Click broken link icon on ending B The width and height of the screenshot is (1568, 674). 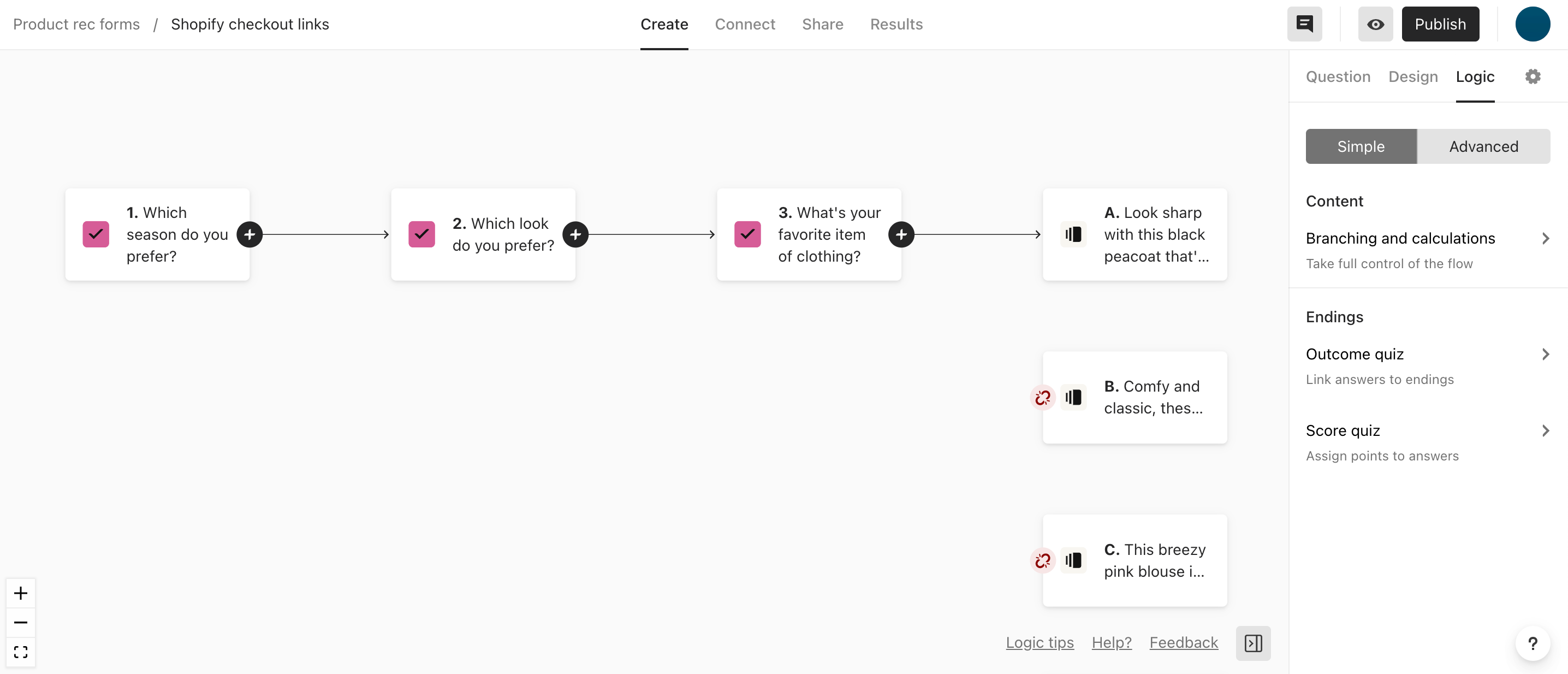tap(1042, 398)
